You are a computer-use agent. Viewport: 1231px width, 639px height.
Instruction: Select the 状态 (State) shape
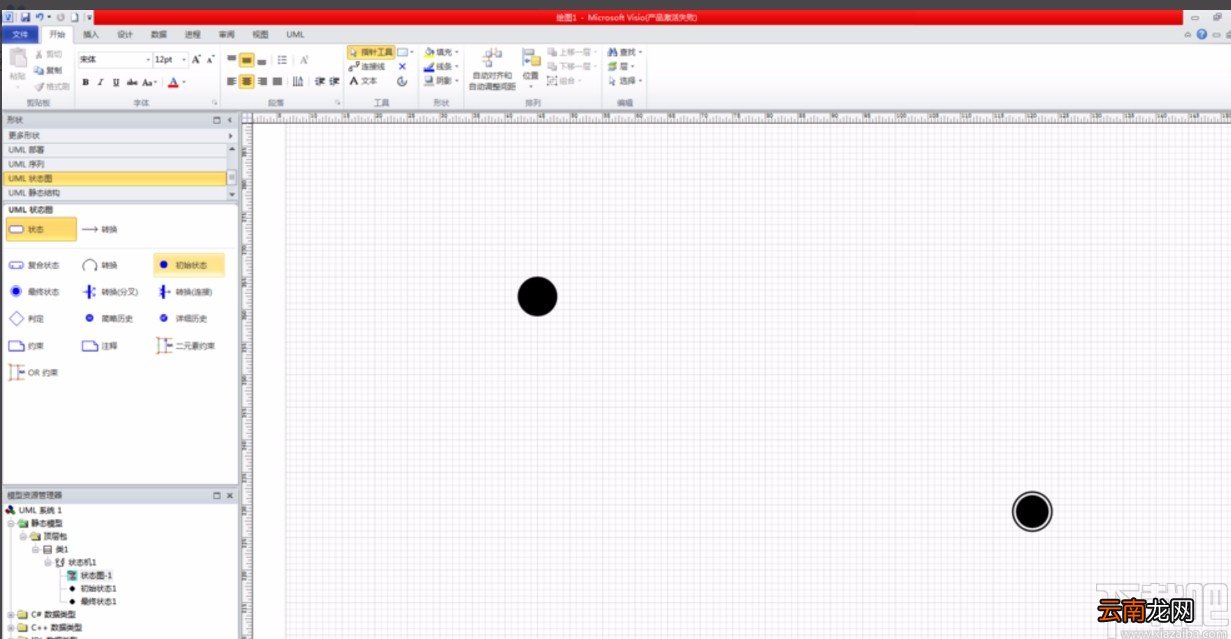40,229
